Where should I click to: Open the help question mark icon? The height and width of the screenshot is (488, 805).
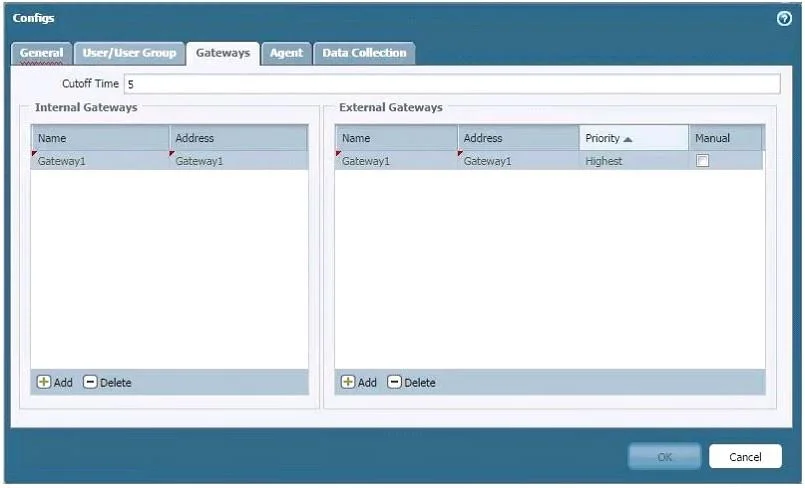click(784, 19)
